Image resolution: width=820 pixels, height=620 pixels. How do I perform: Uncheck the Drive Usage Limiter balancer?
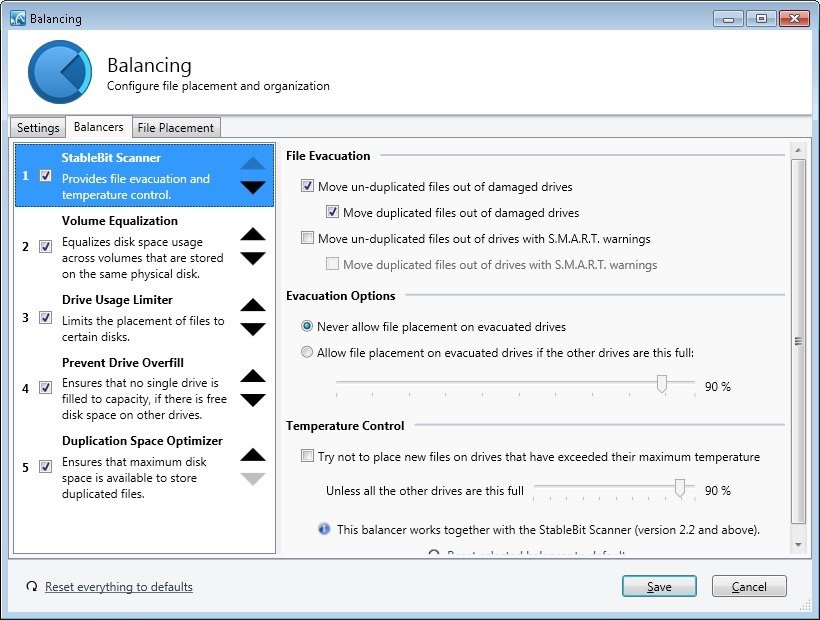point(45,317)
